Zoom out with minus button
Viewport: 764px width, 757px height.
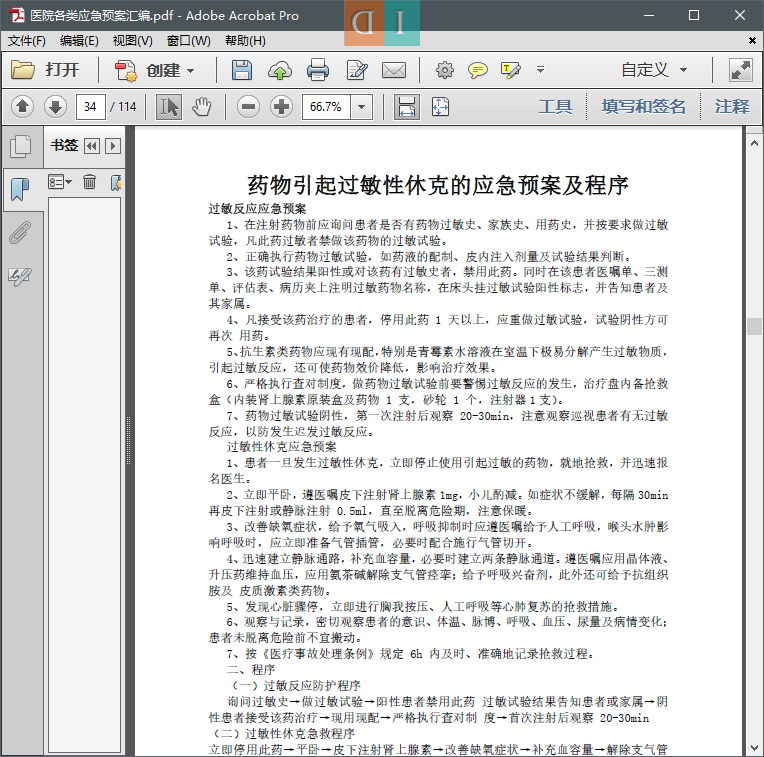(x=248, y=107)
